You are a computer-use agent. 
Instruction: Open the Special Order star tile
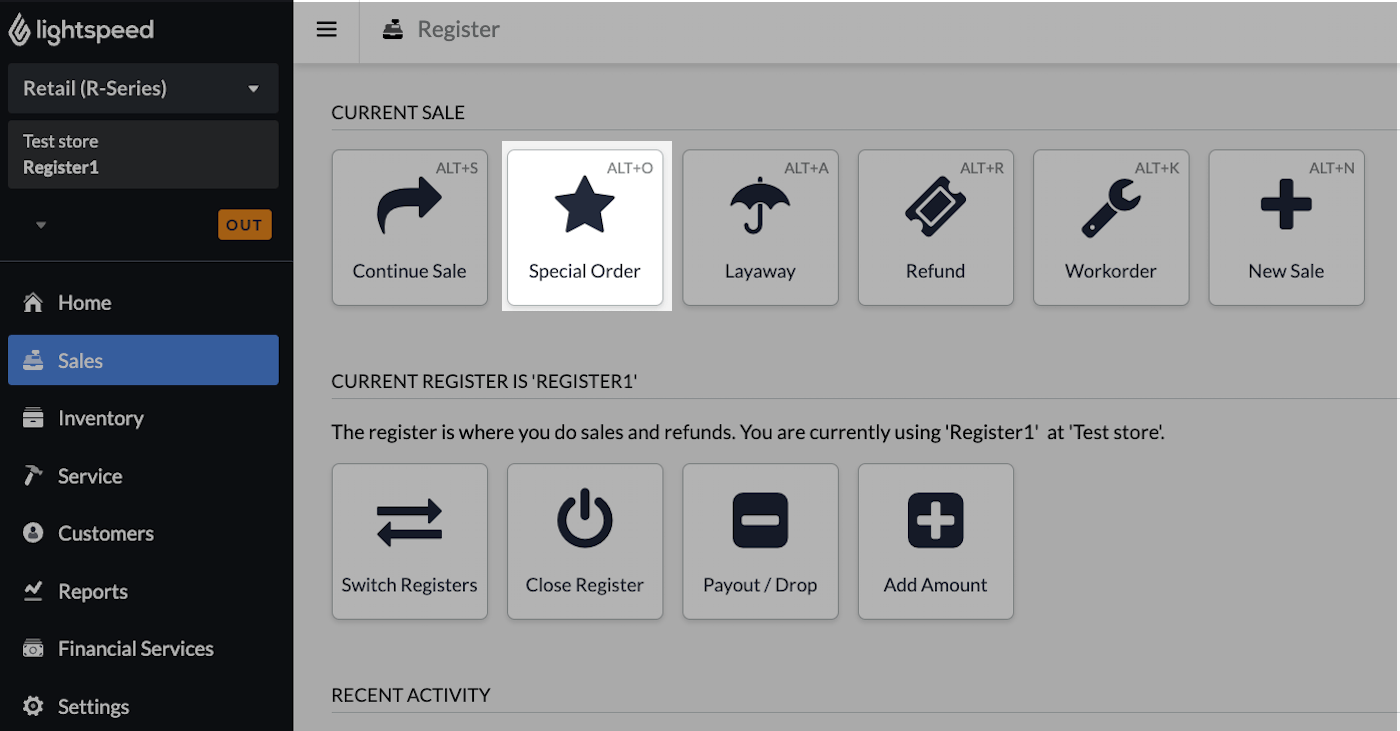coord(585,228)
